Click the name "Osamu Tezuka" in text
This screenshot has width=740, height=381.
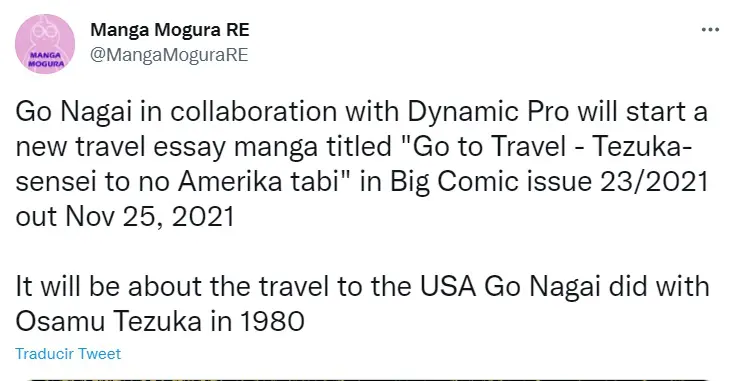point(109,322)
